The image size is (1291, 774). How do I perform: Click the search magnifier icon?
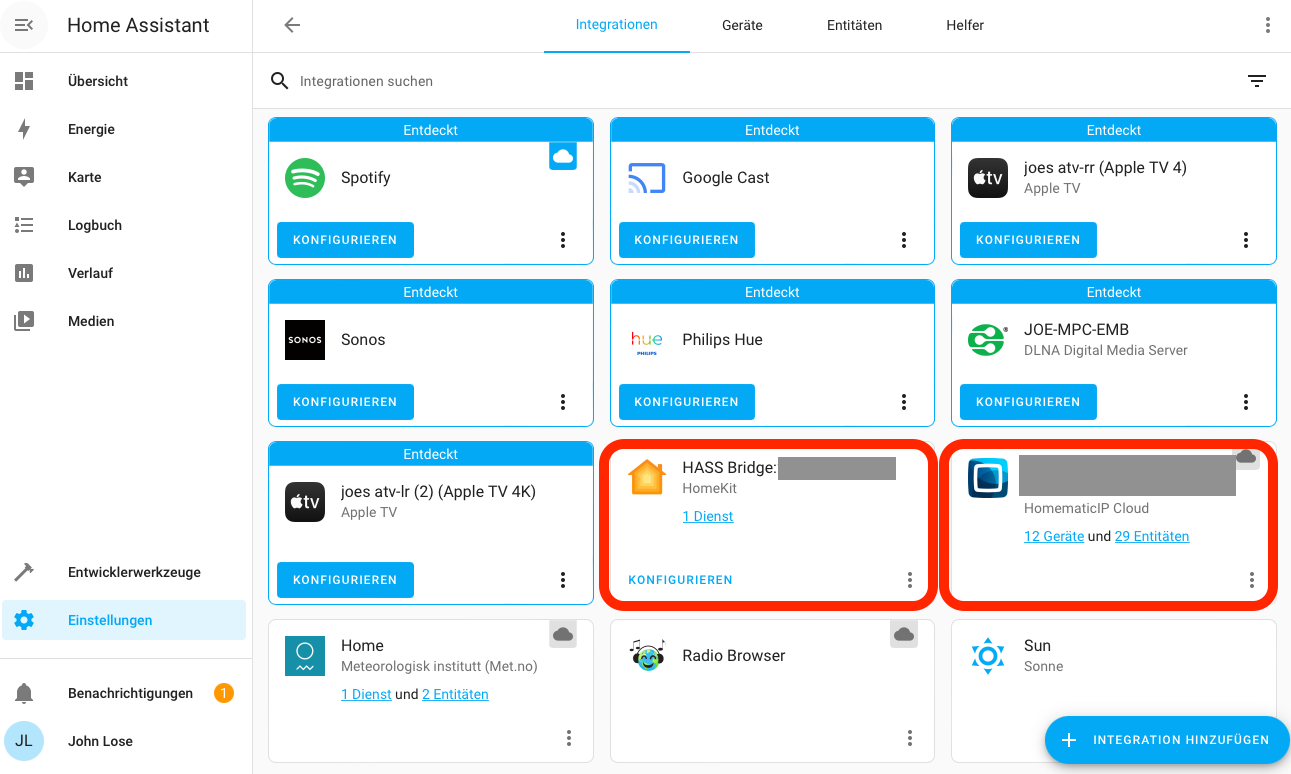pos(280,81)
